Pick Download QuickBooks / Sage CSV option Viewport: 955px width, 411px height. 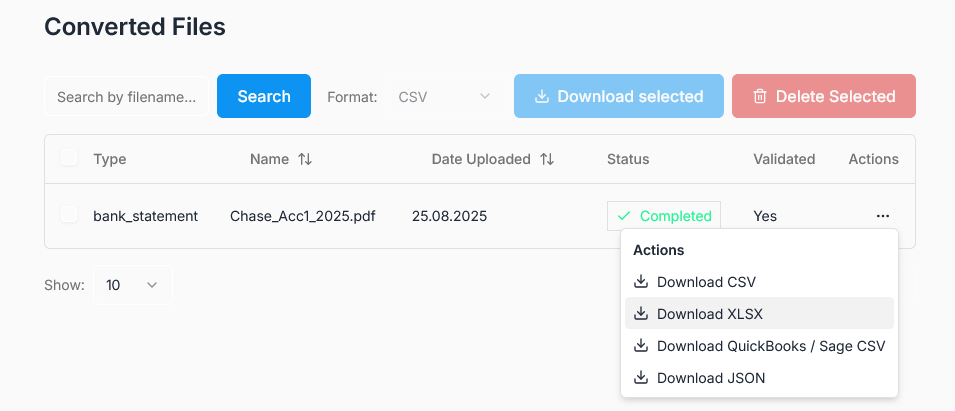pos(770,346)
